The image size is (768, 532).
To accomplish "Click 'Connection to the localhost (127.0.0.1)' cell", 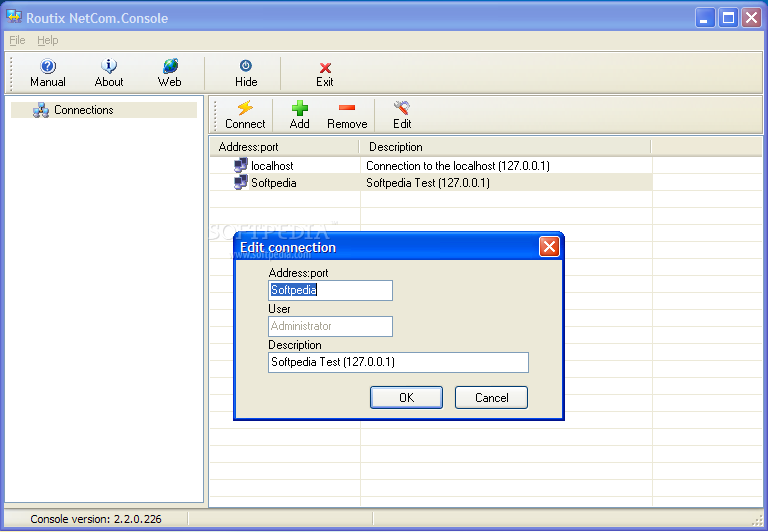I will 458,166.
